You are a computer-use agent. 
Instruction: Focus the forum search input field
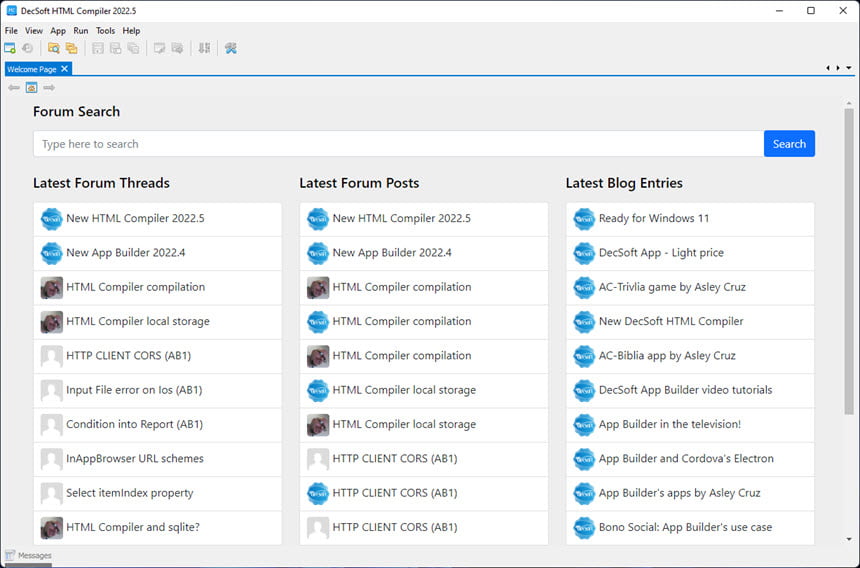pyautogui.click(x=399, y=144)
